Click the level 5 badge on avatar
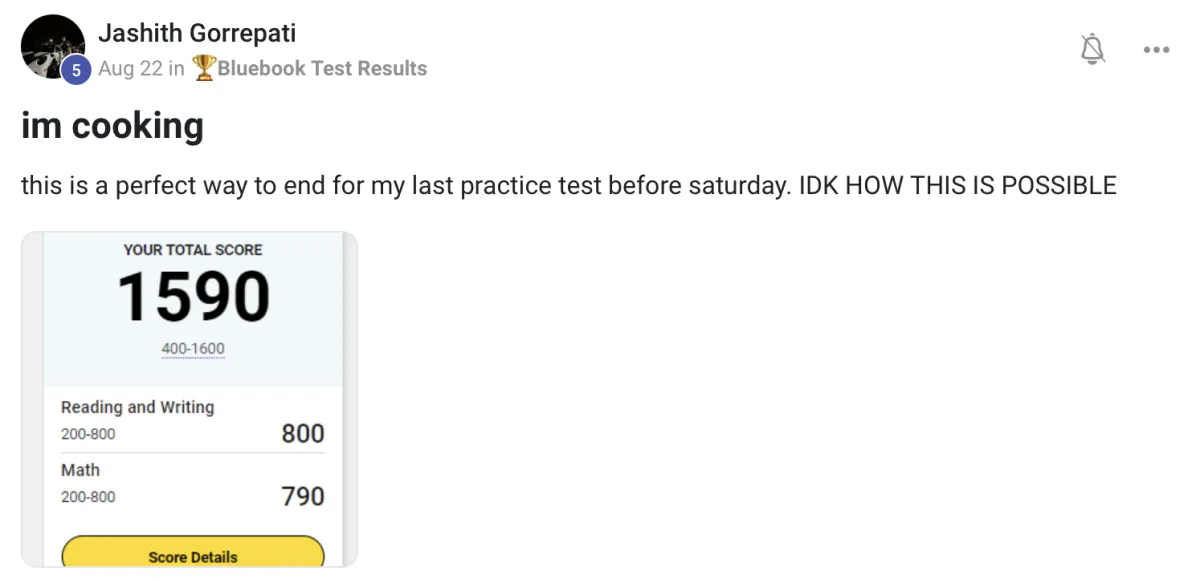This screenshot has height=579, width=1200. 76,70
